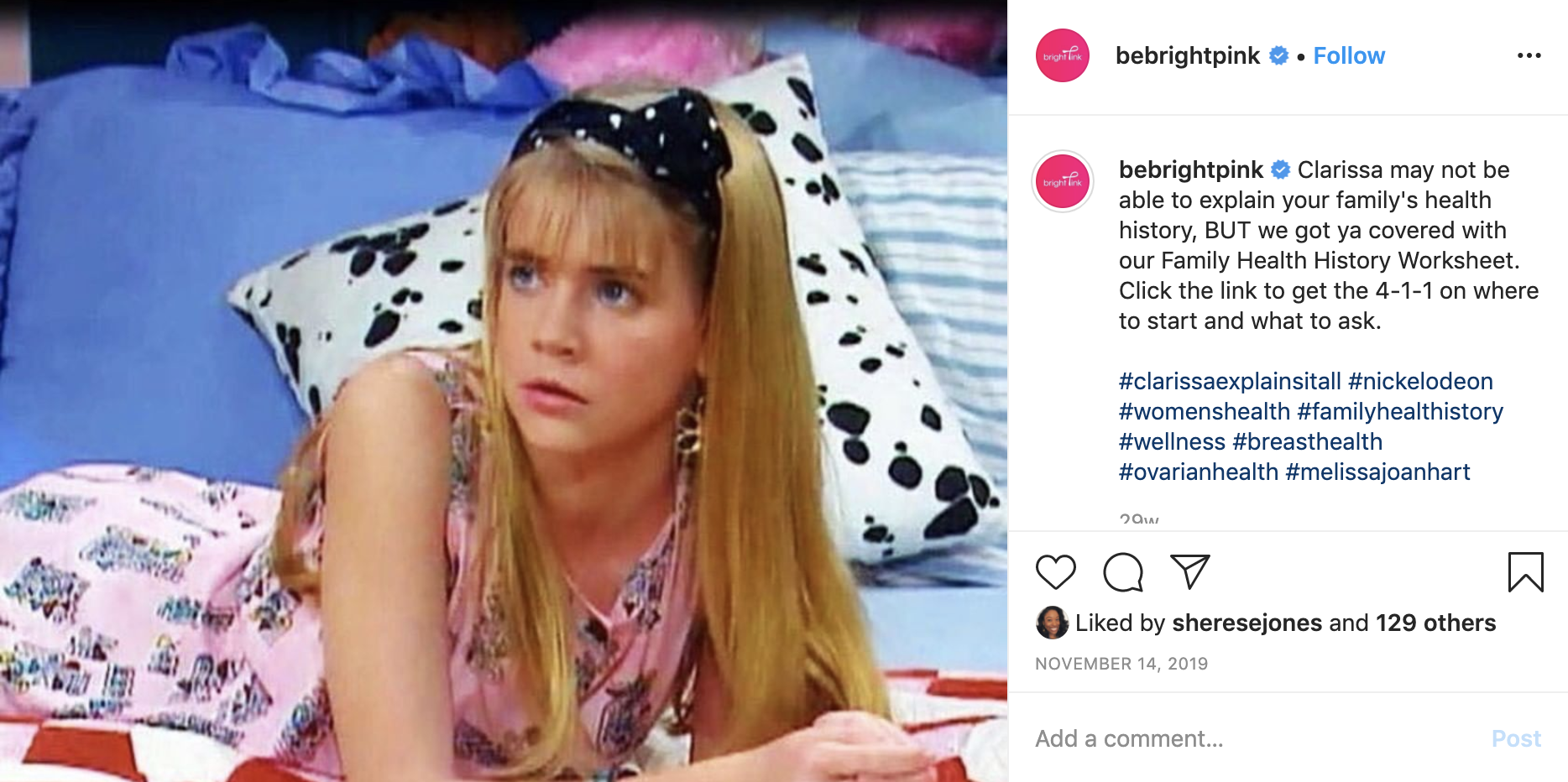Open the #nickelodeon hashtag
The height and width of the screenshot is (782, 1568).
click(1420, 381)
